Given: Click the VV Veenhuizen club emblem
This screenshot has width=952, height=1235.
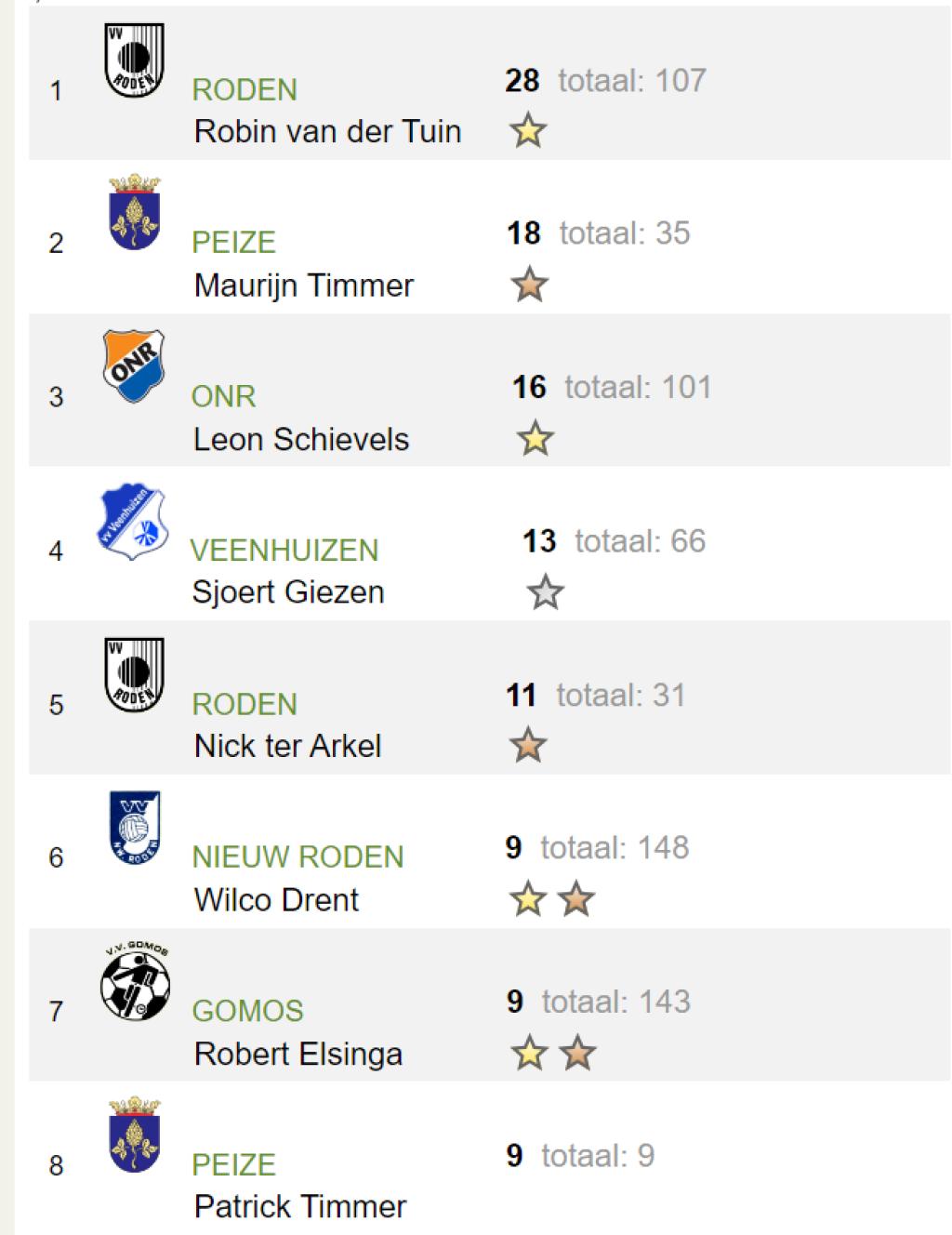Looking at the screenshot, I should pos(133,522).
